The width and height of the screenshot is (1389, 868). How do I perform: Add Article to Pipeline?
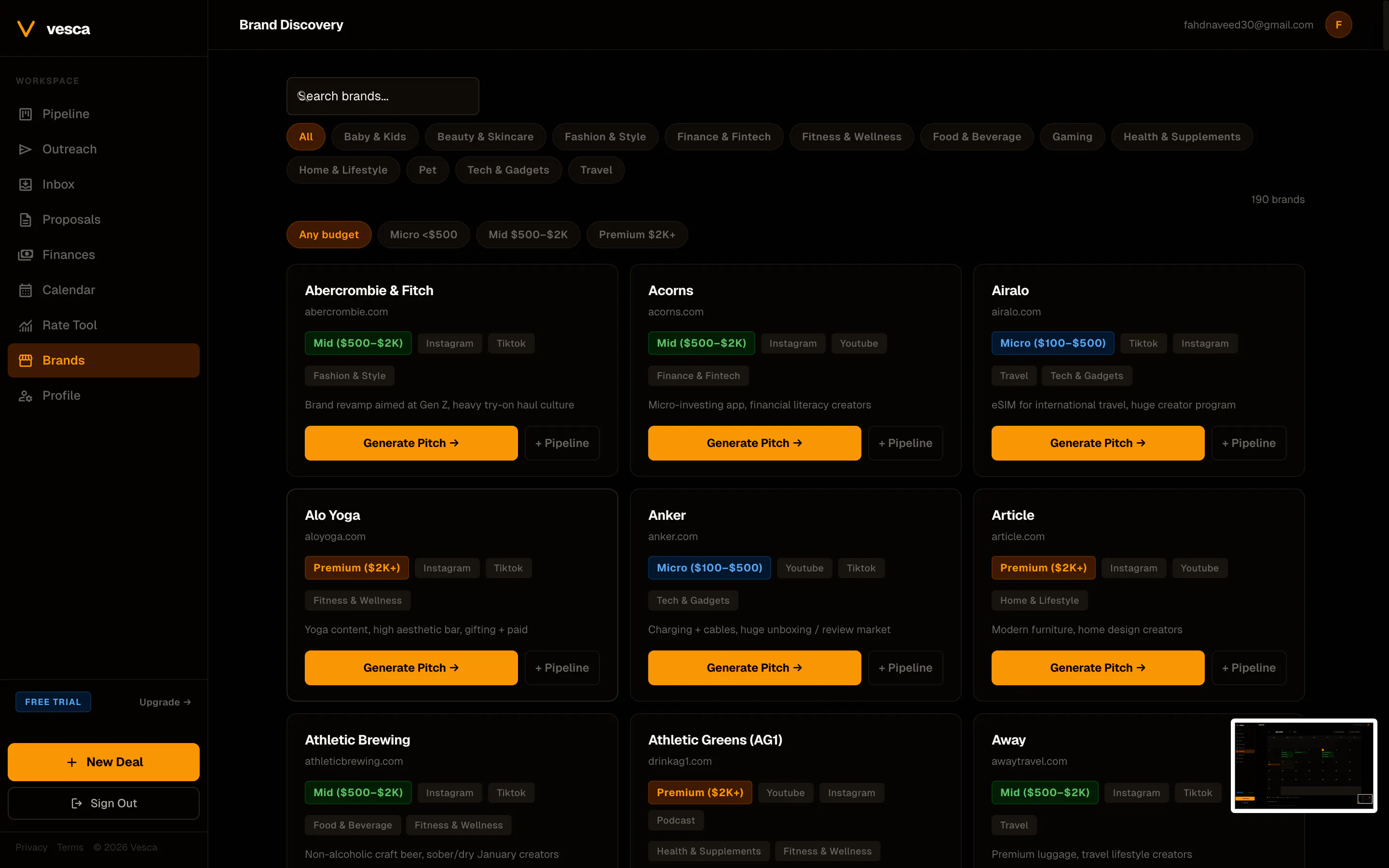pyautogui.click(x=1248, y=668)
